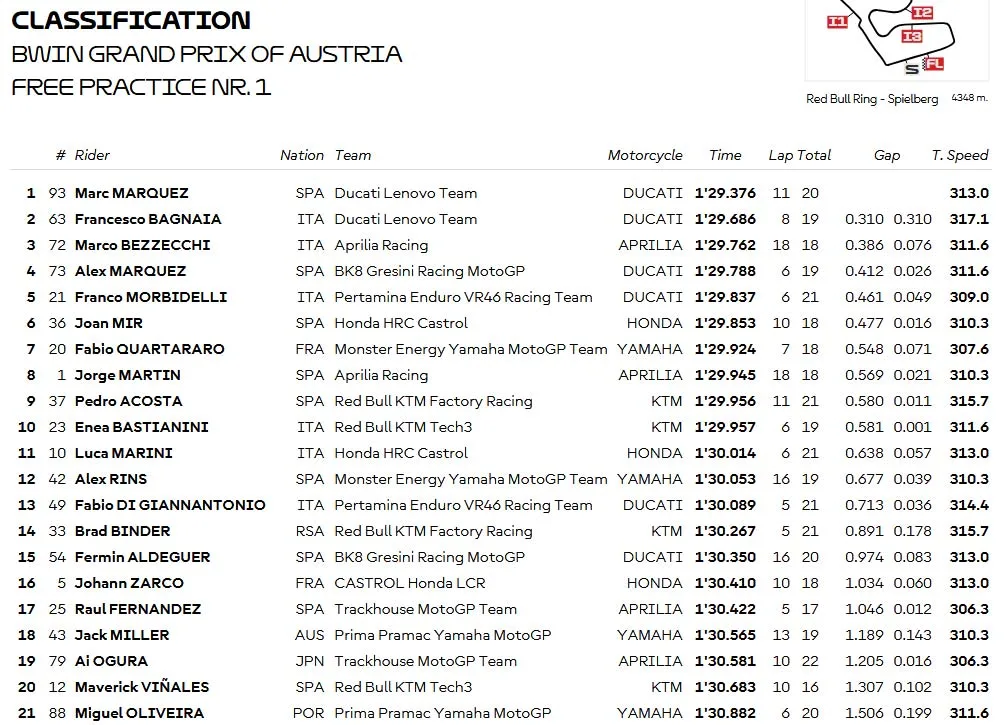Select rider Jack MILLER
The height and width of the screenshot is (725, 1008).
[122, 635]
